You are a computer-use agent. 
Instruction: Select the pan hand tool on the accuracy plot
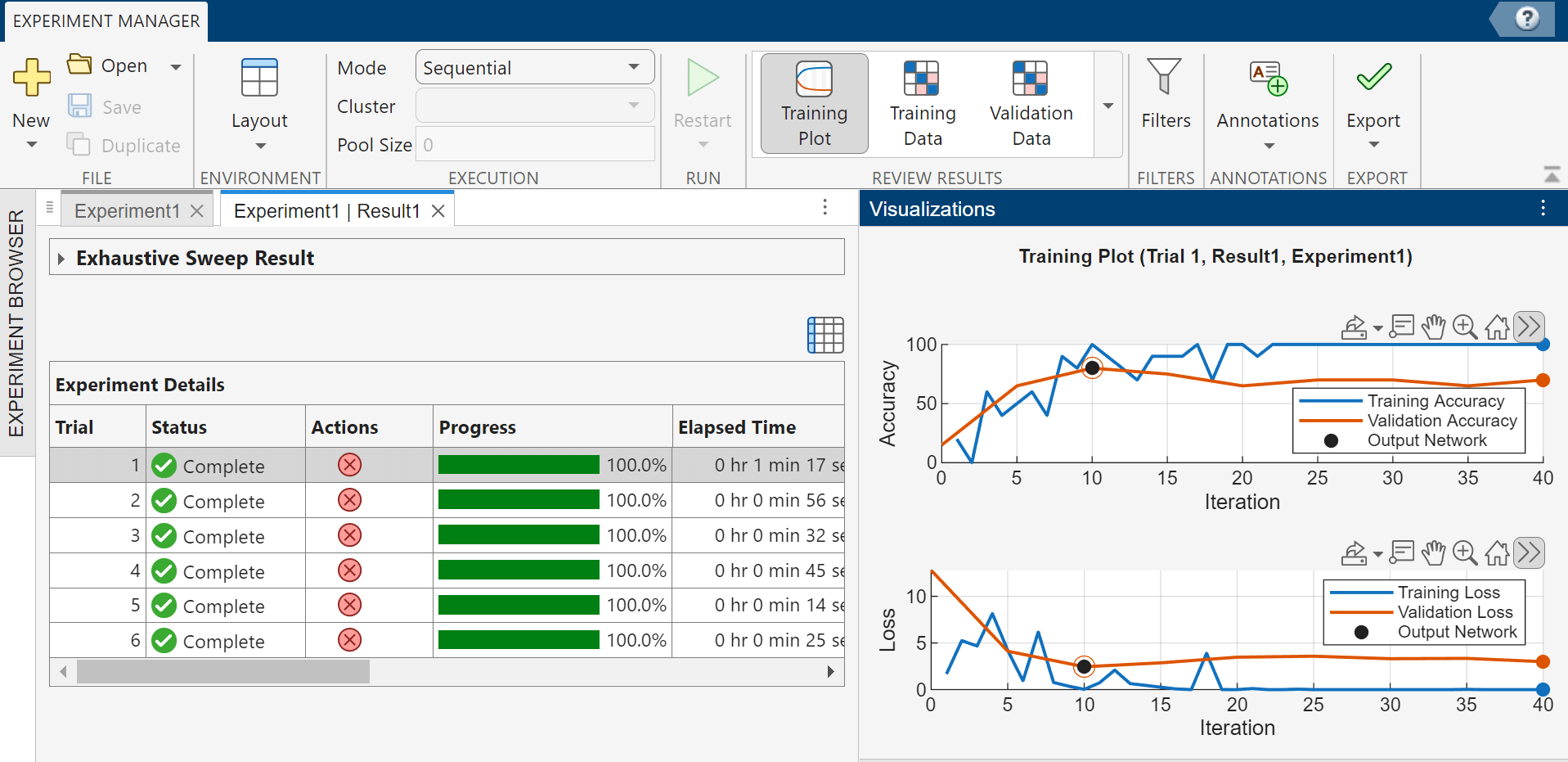pyautogui.click(x=1434, y=327)
